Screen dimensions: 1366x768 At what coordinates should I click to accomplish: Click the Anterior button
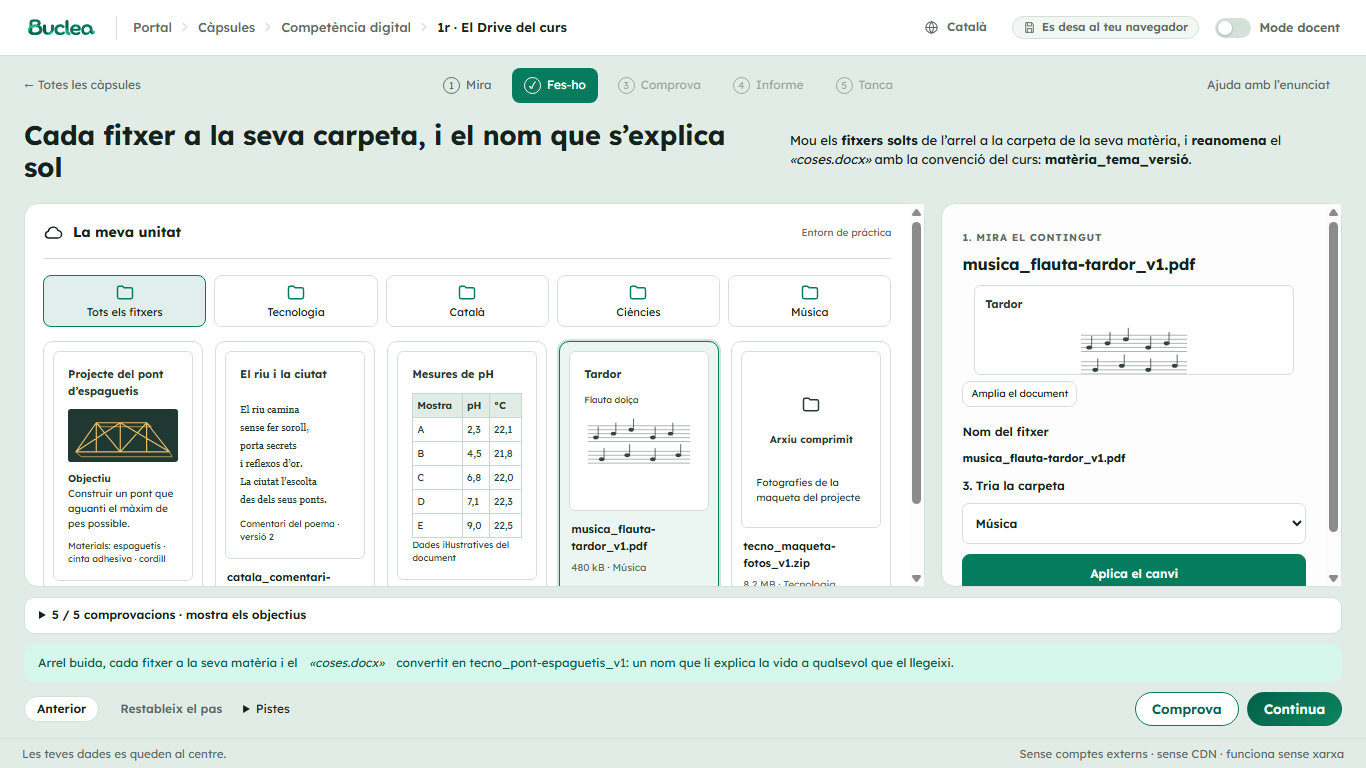pyautogui.click(x=62, y=709)
